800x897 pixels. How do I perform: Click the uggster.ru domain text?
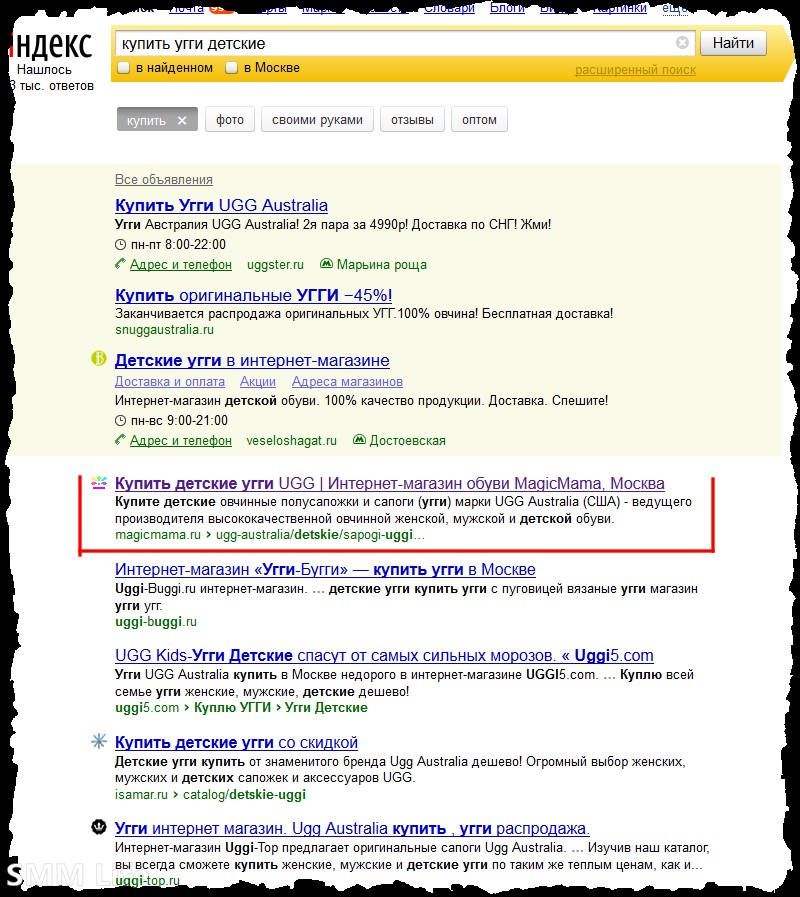tap(275, 264)
